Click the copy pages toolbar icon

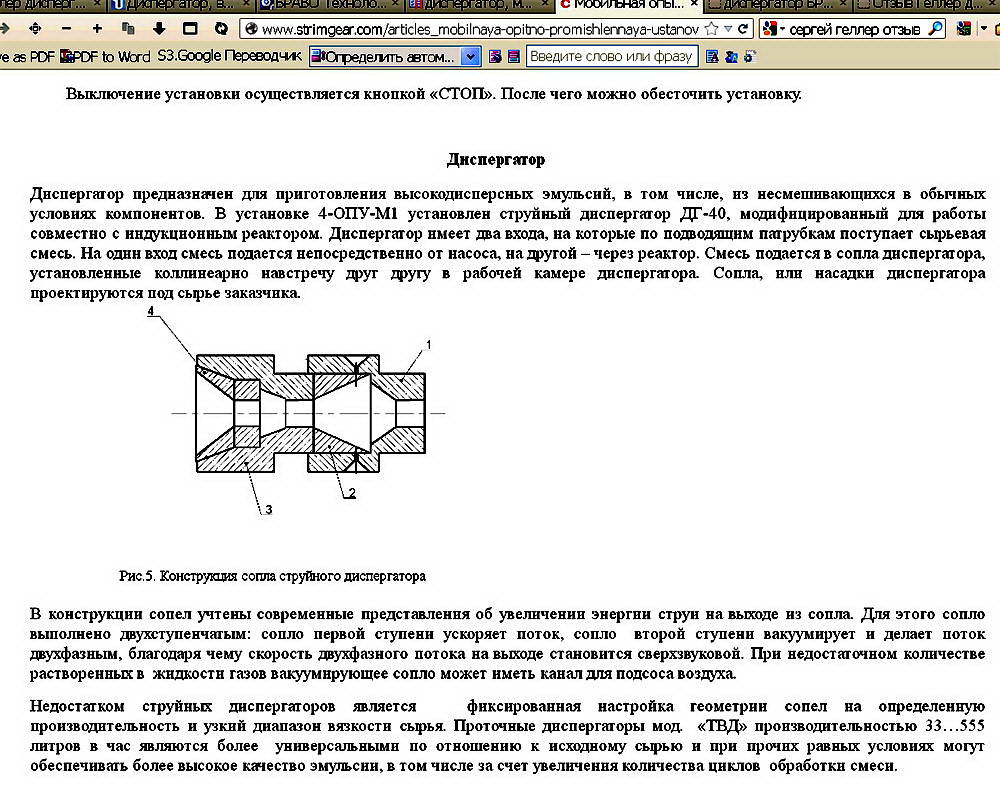point(128,29)
